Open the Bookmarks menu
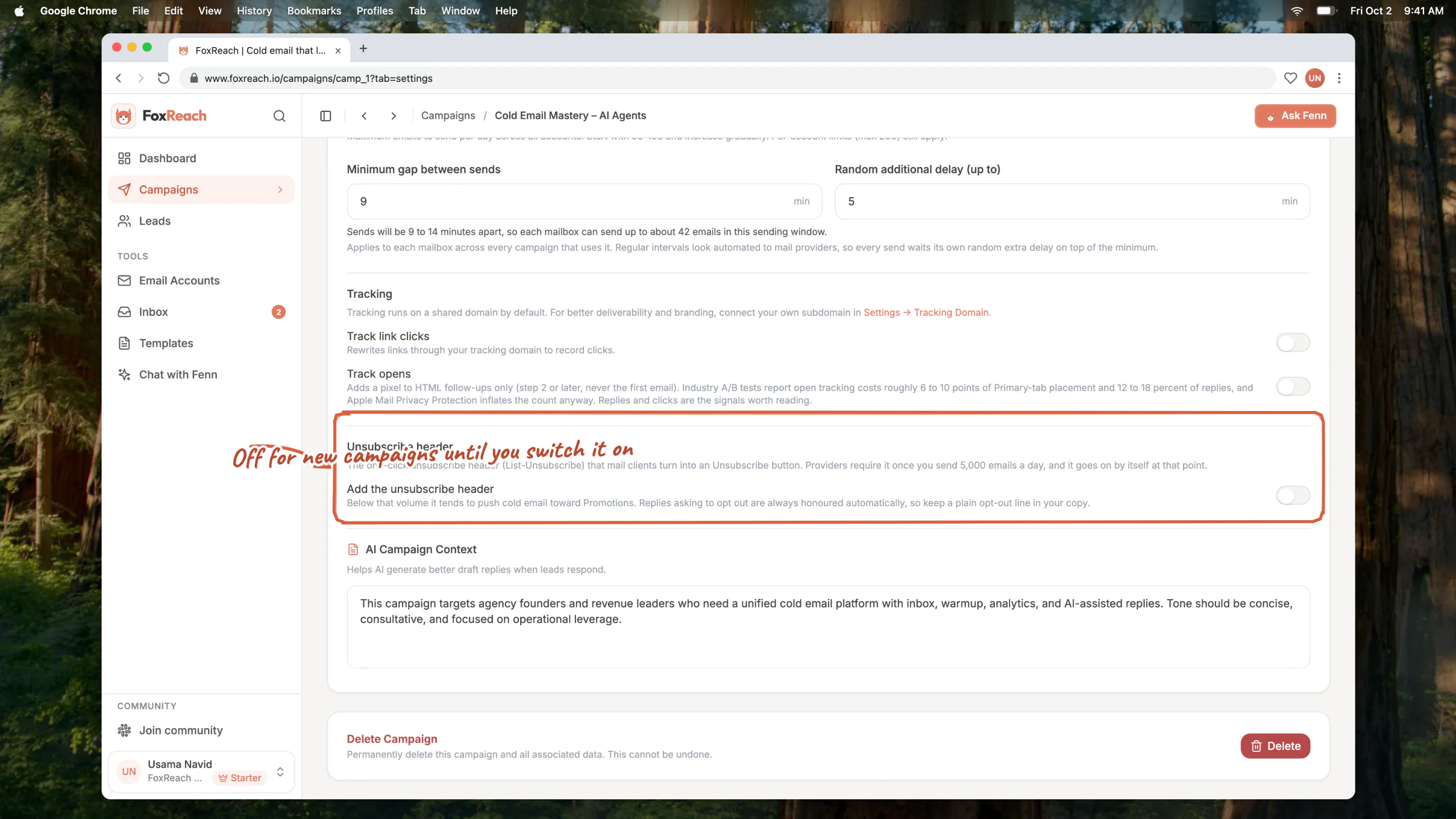 coord(314,11)
